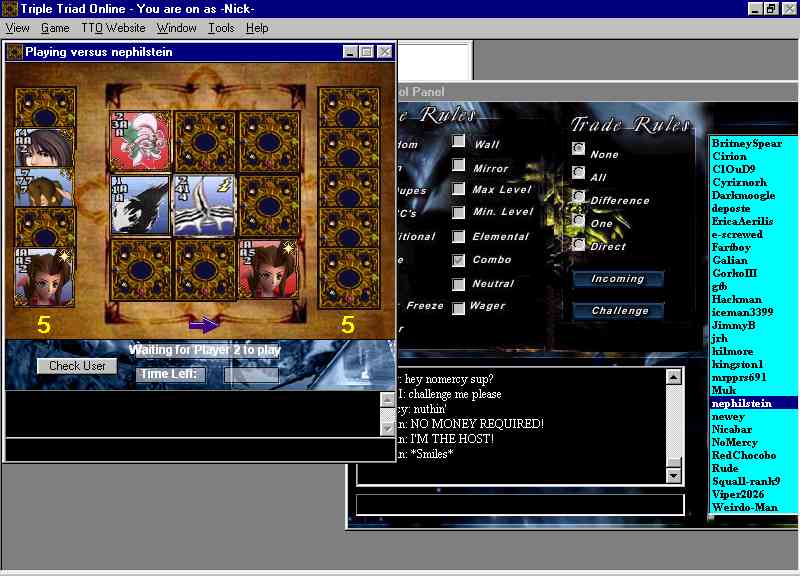Select the All trade rule

tap(578, 172)
